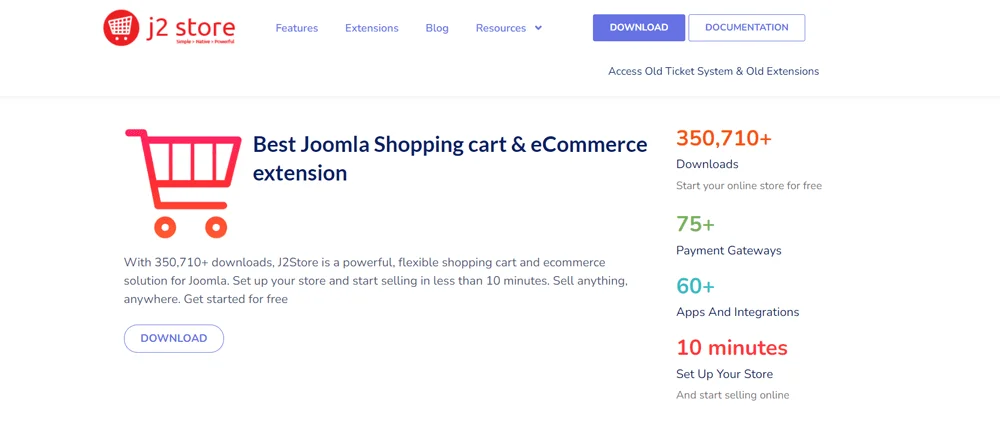
Task: Open the Features menu item
Action: (297, 28)
